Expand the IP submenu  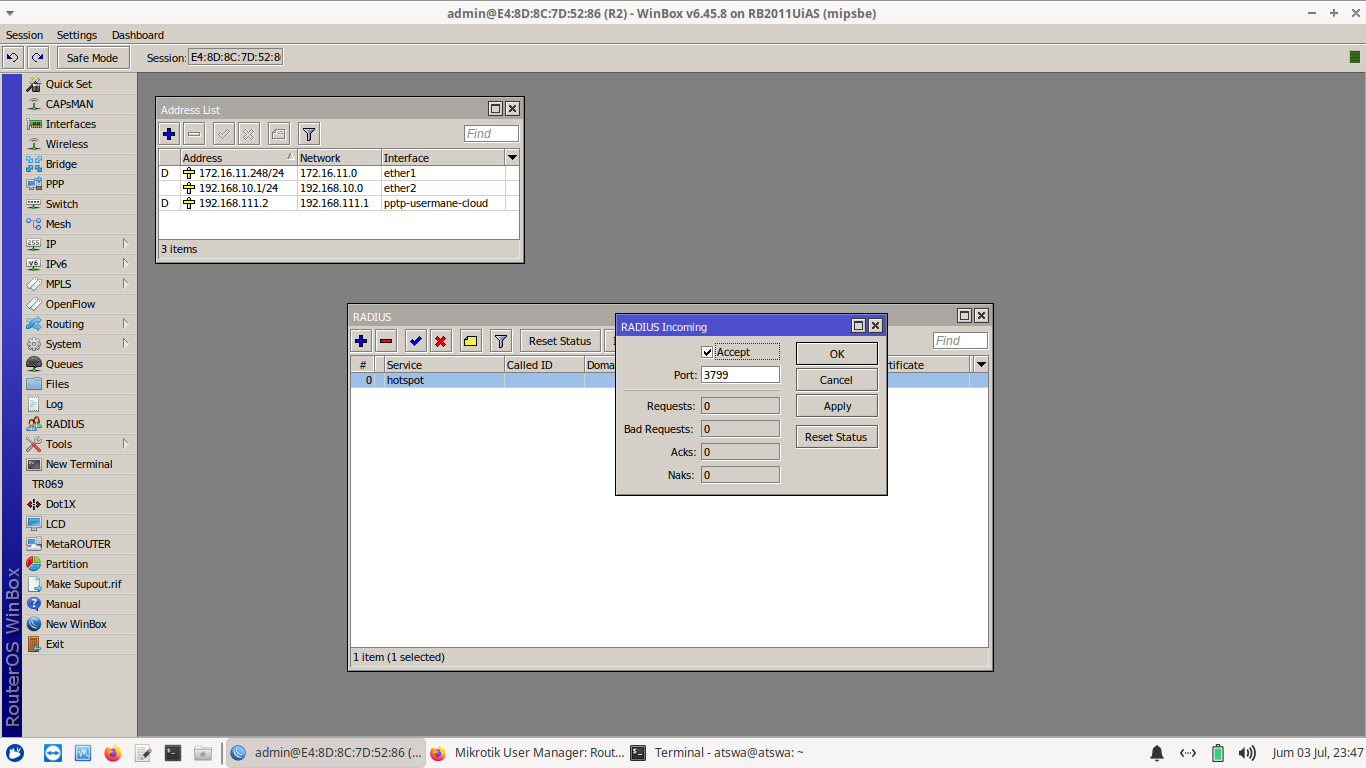click(x=80, y=244)
